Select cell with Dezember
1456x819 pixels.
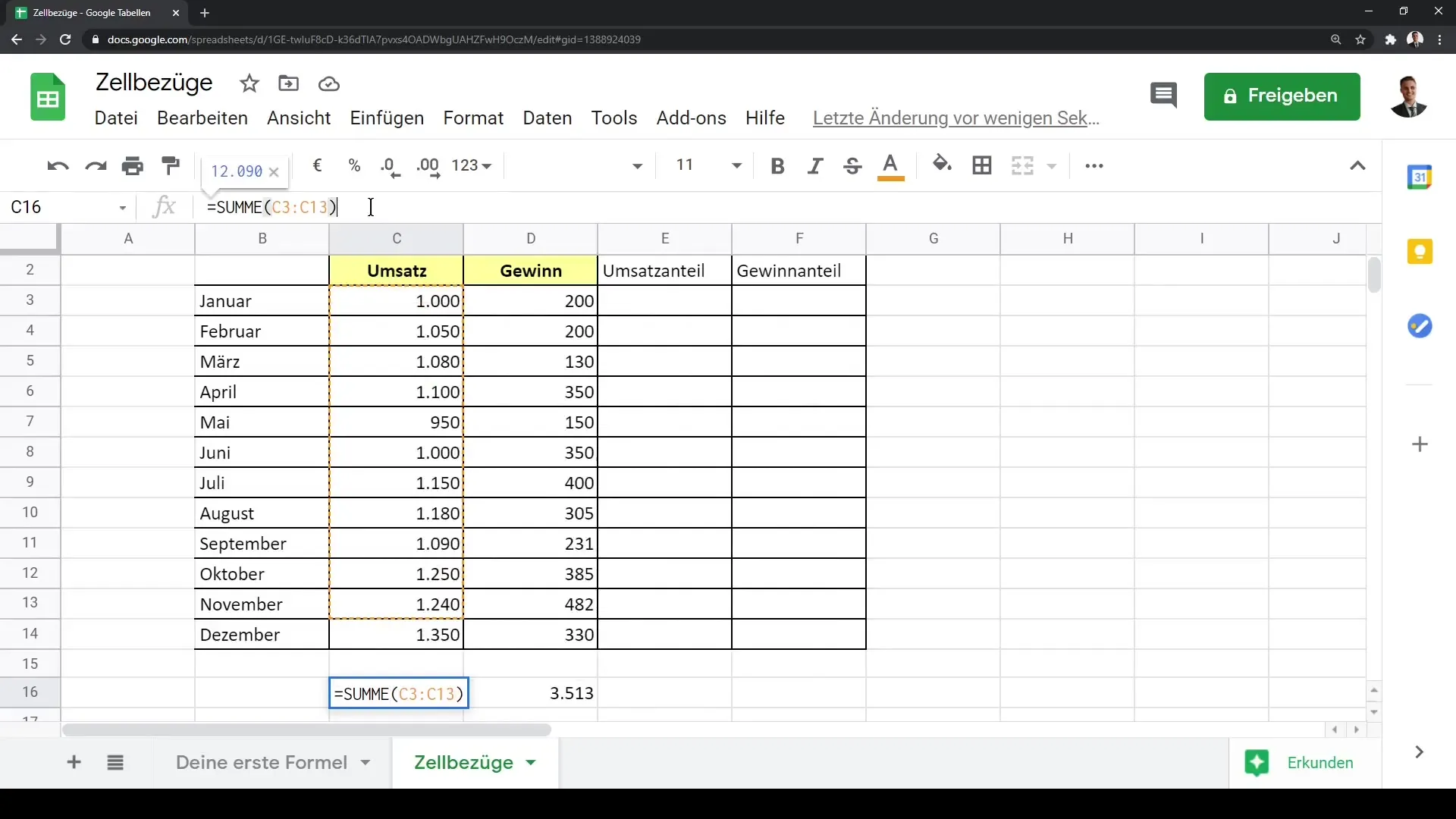click(262, 635)
